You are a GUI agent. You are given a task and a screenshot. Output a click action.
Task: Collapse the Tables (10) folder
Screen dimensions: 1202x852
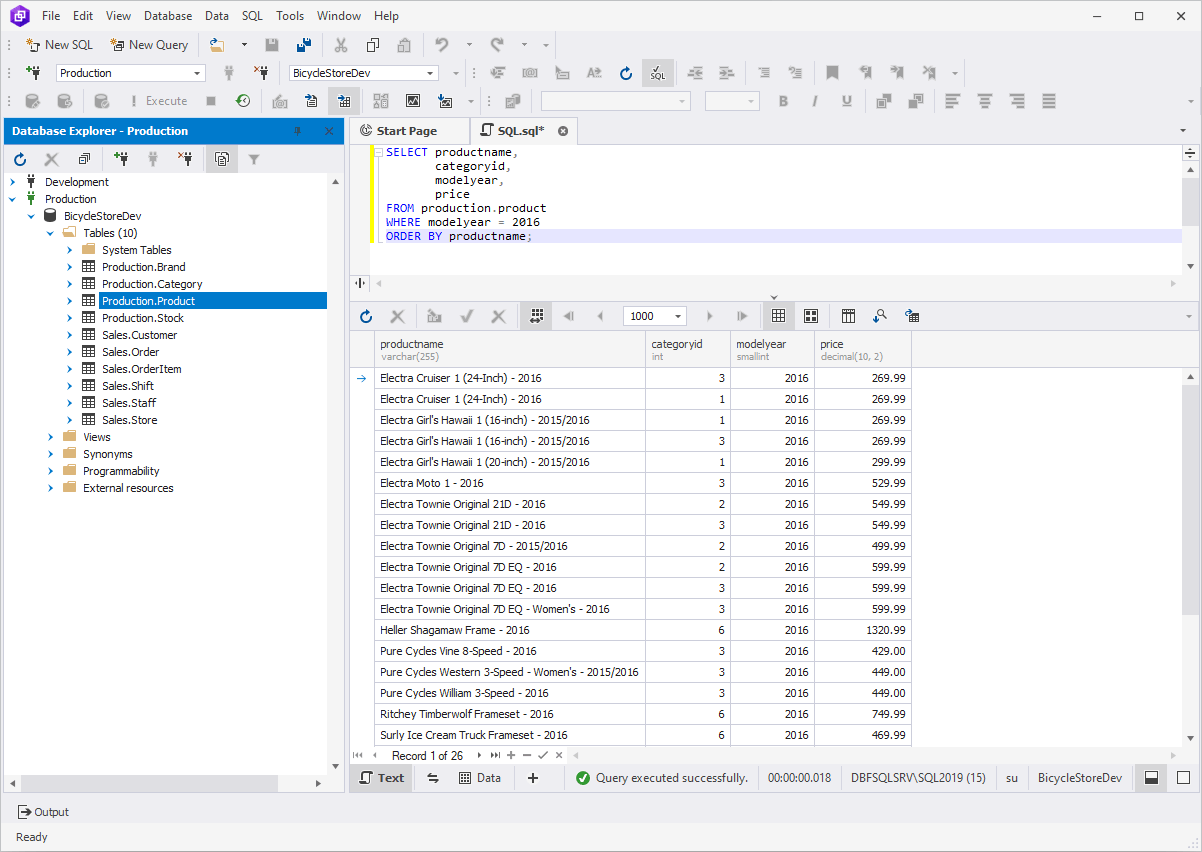tap(51, 233)
